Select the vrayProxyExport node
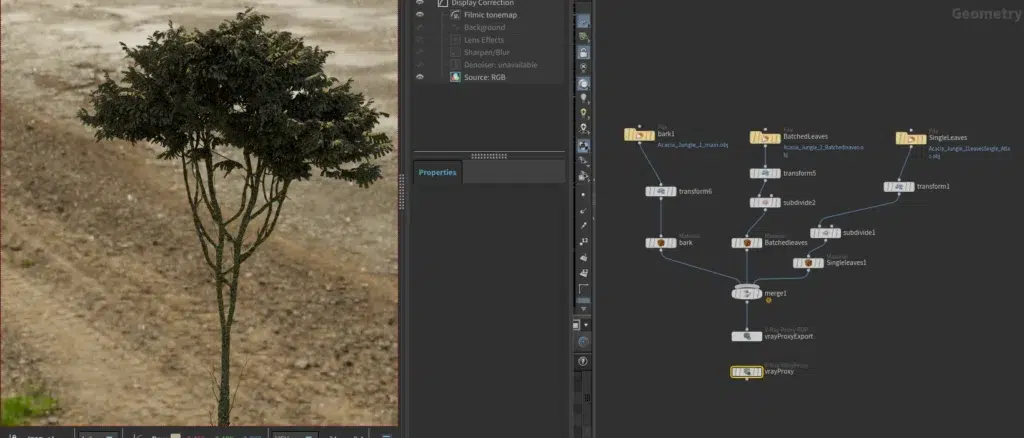 point(746,337)
